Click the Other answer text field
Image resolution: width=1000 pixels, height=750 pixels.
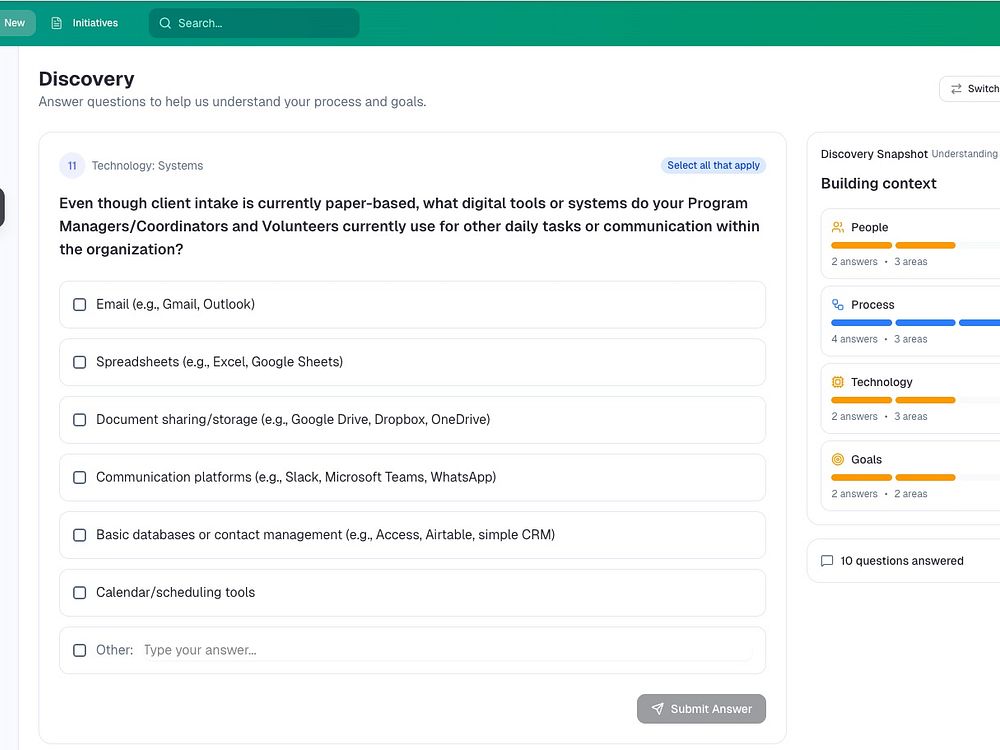445,650
